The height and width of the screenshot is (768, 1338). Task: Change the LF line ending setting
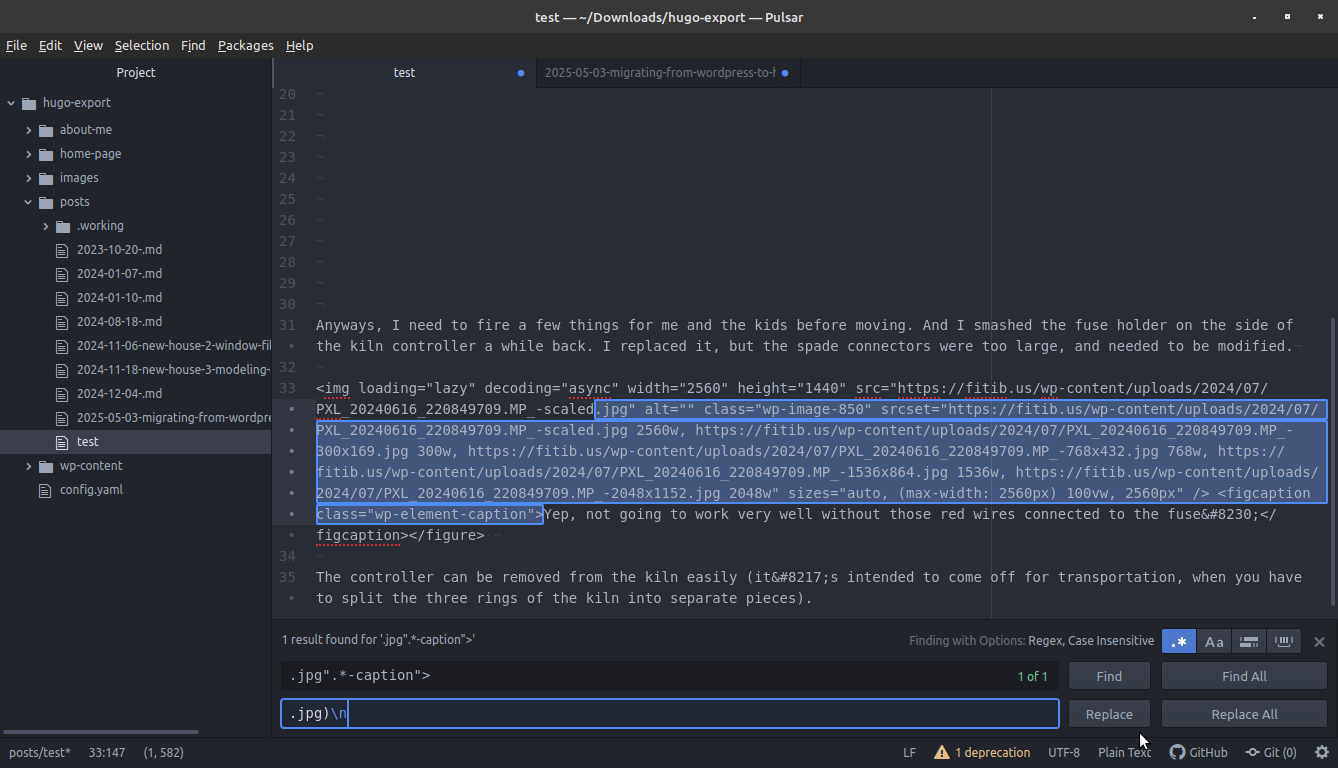[x=909, y=752]
